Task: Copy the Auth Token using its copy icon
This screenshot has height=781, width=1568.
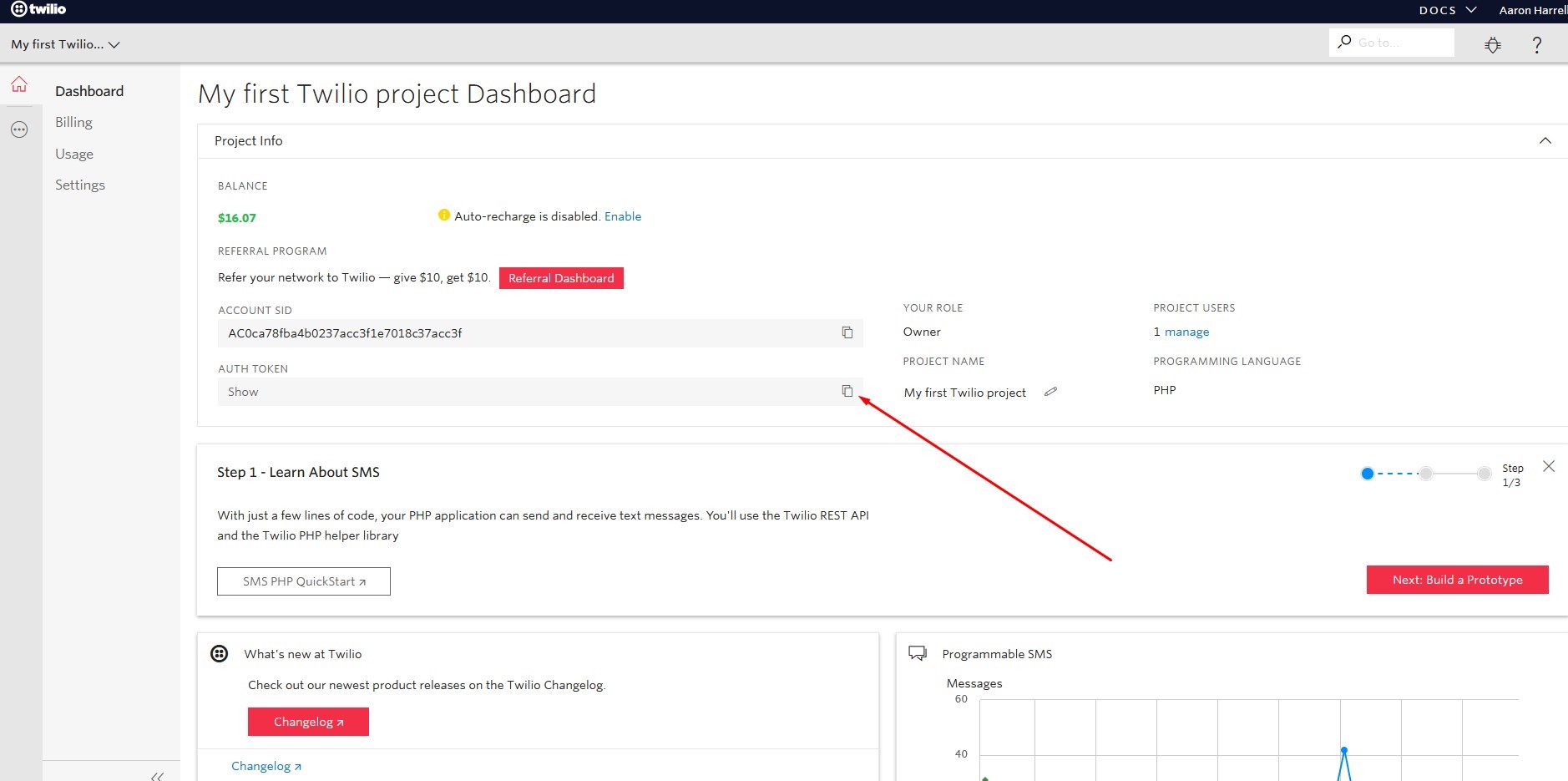Action: [x=847, y=391]
